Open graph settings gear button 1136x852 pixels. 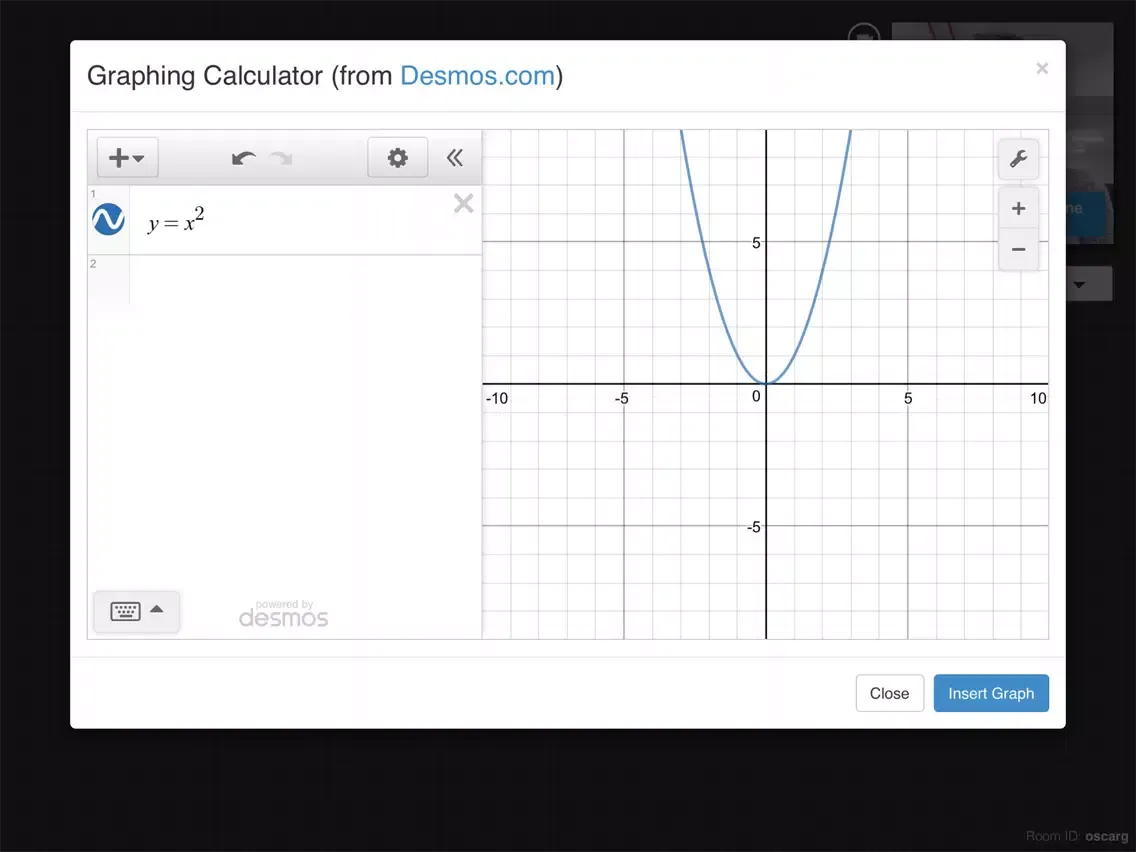[x=397, y=157]
